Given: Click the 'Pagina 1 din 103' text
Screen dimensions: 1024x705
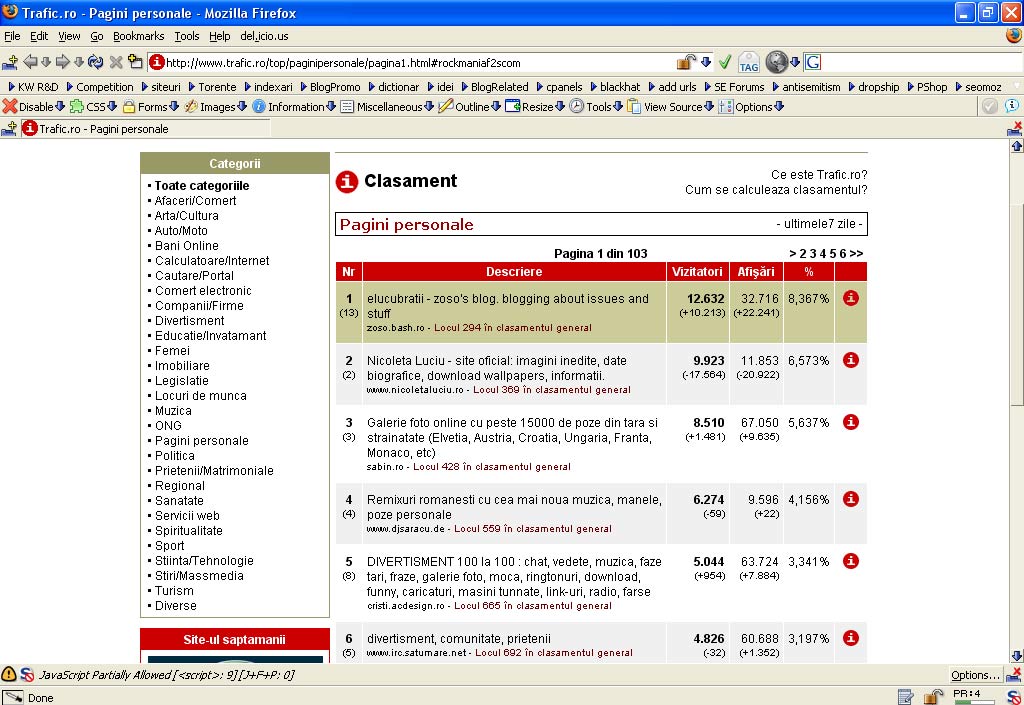Looking at the screenshot, I should [x=601, y=253].
